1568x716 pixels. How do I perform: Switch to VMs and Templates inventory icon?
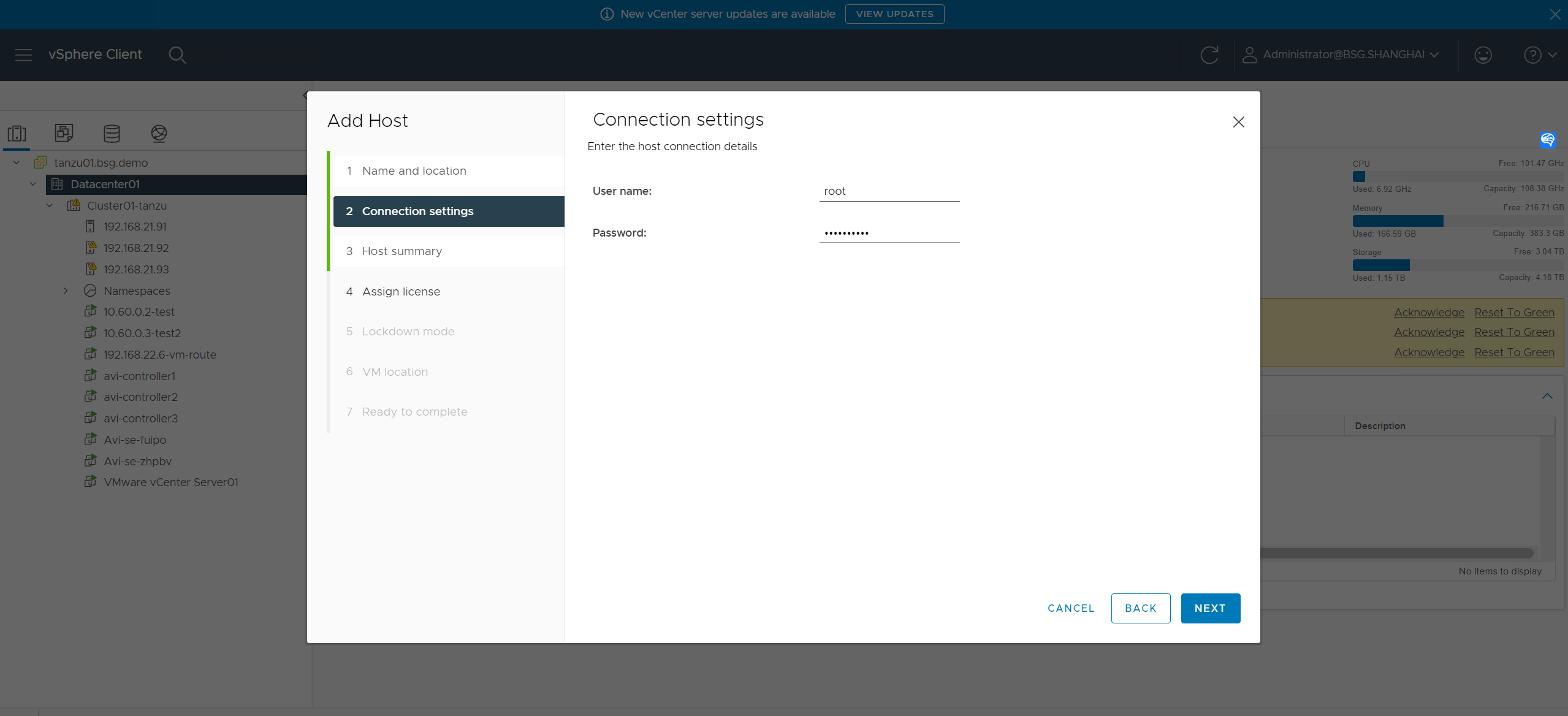coord(64,133)
